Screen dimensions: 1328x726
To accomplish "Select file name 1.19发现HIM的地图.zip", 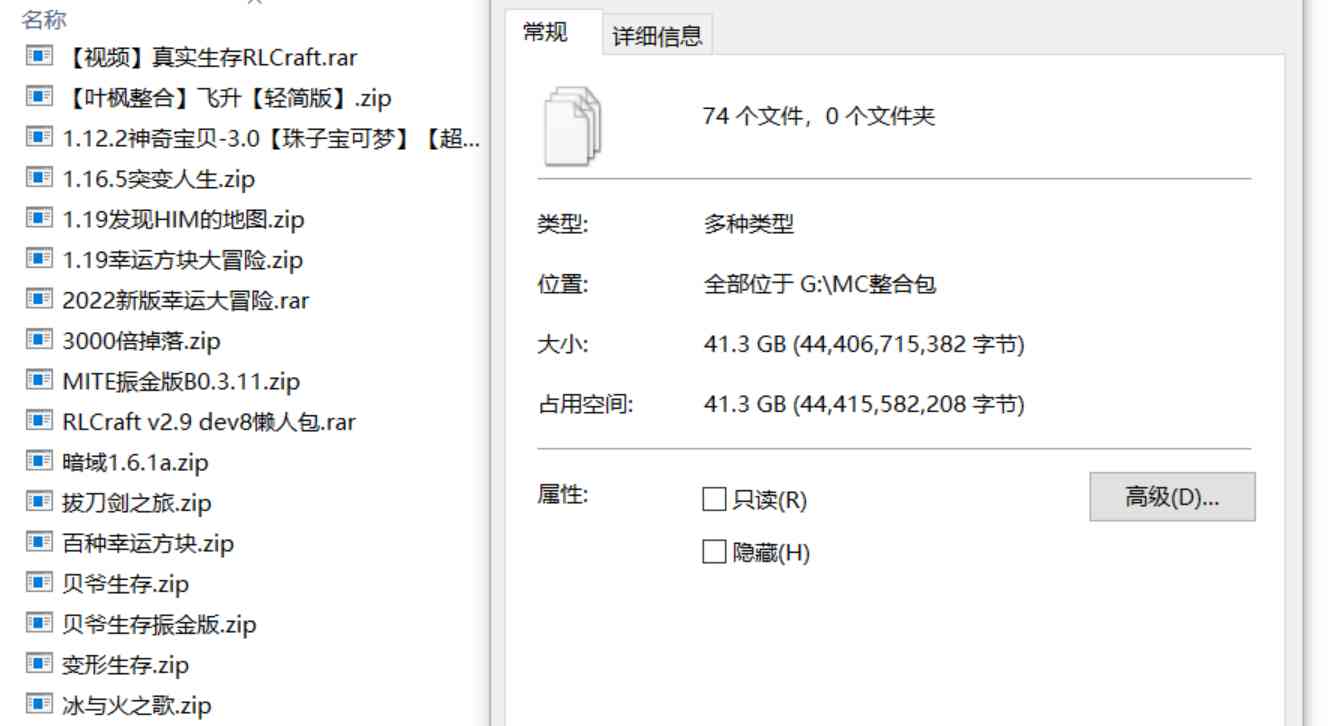I will pos(183,219).
